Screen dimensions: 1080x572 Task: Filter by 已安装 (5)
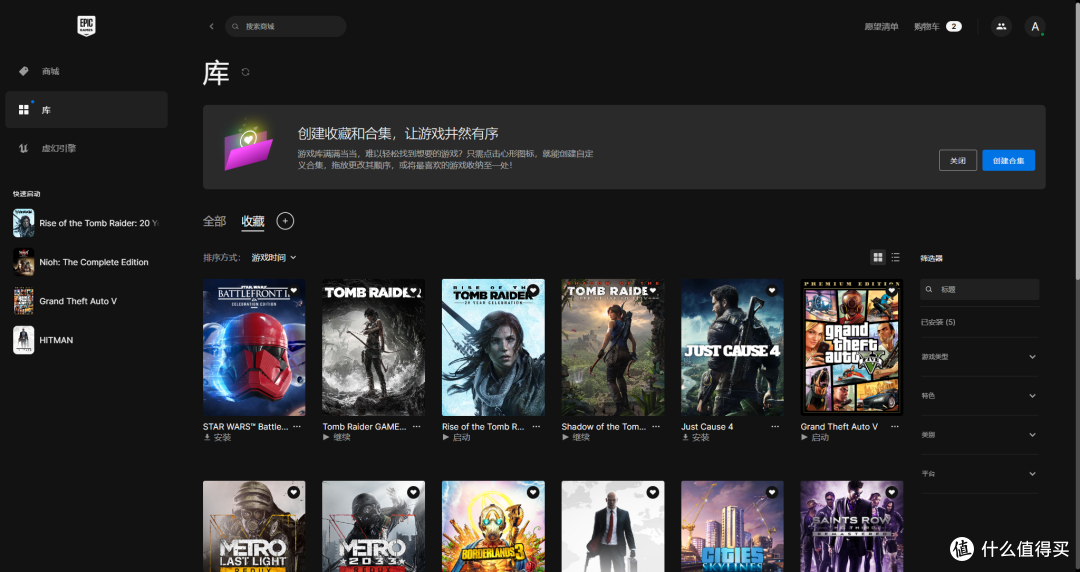pyautogui.click(x=938, y=322)
